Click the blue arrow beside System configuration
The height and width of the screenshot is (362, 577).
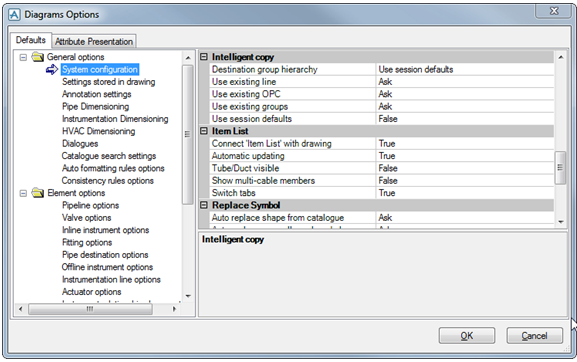coord(52,69)
